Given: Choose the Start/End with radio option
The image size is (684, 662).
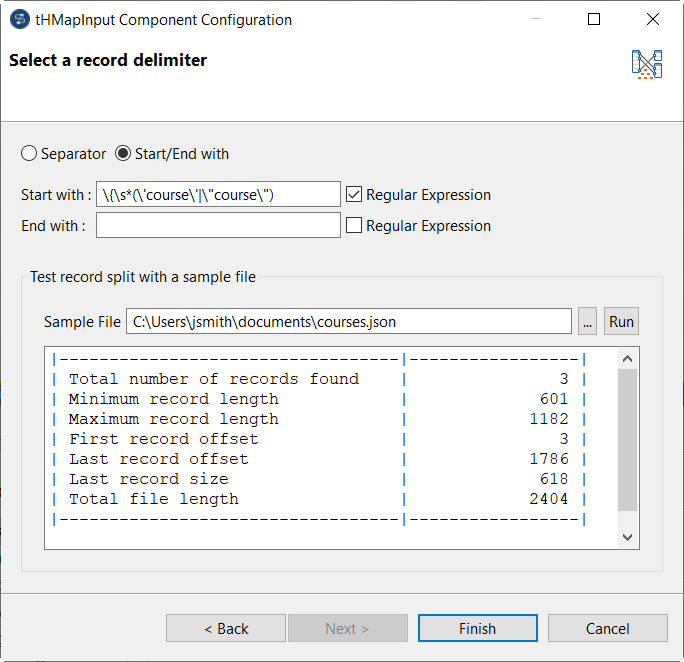Looking at the screenshot, I should tap(124, 154).
